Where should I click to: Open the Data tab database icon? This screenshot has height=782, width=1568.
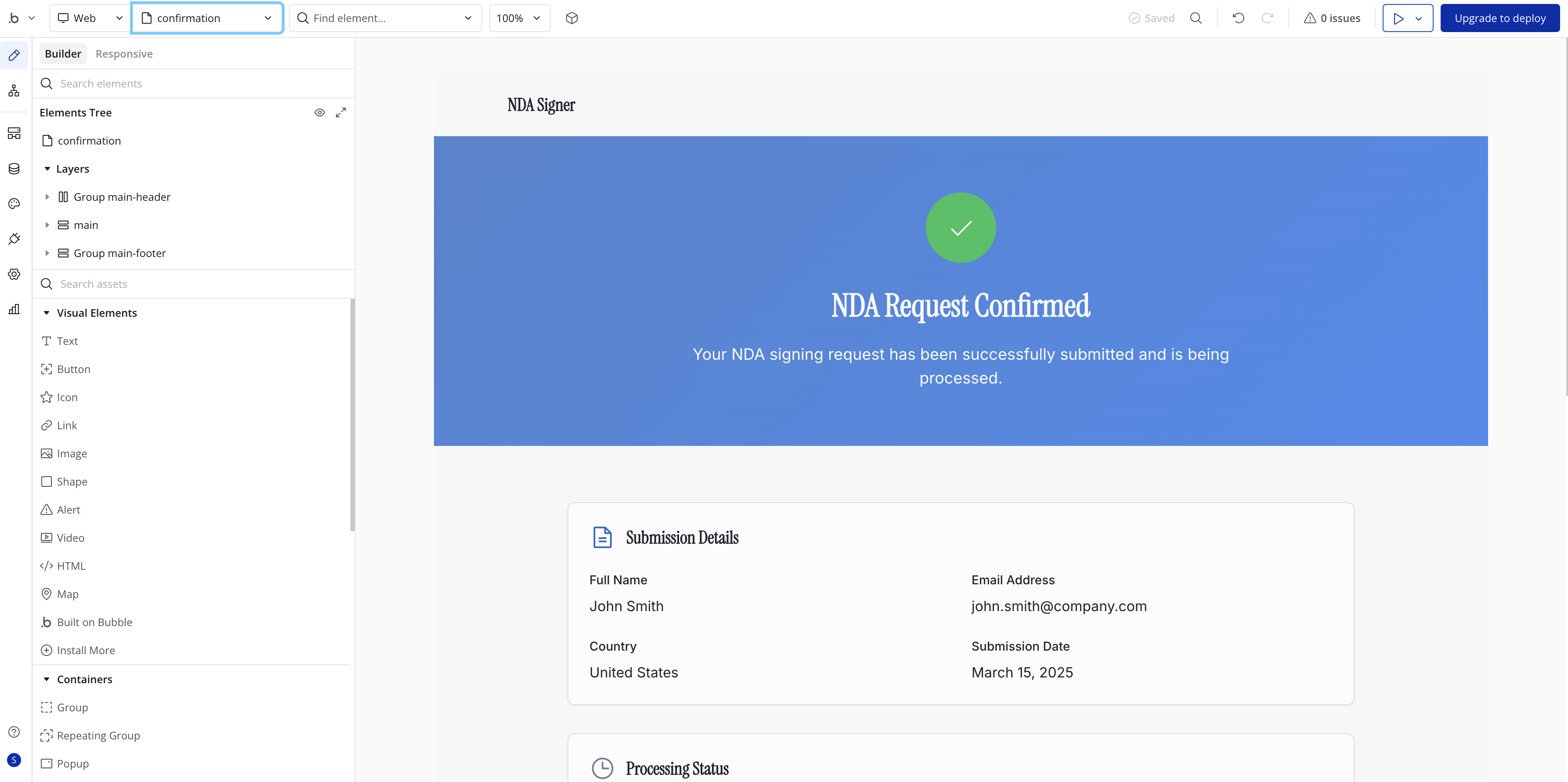[14, 169]
